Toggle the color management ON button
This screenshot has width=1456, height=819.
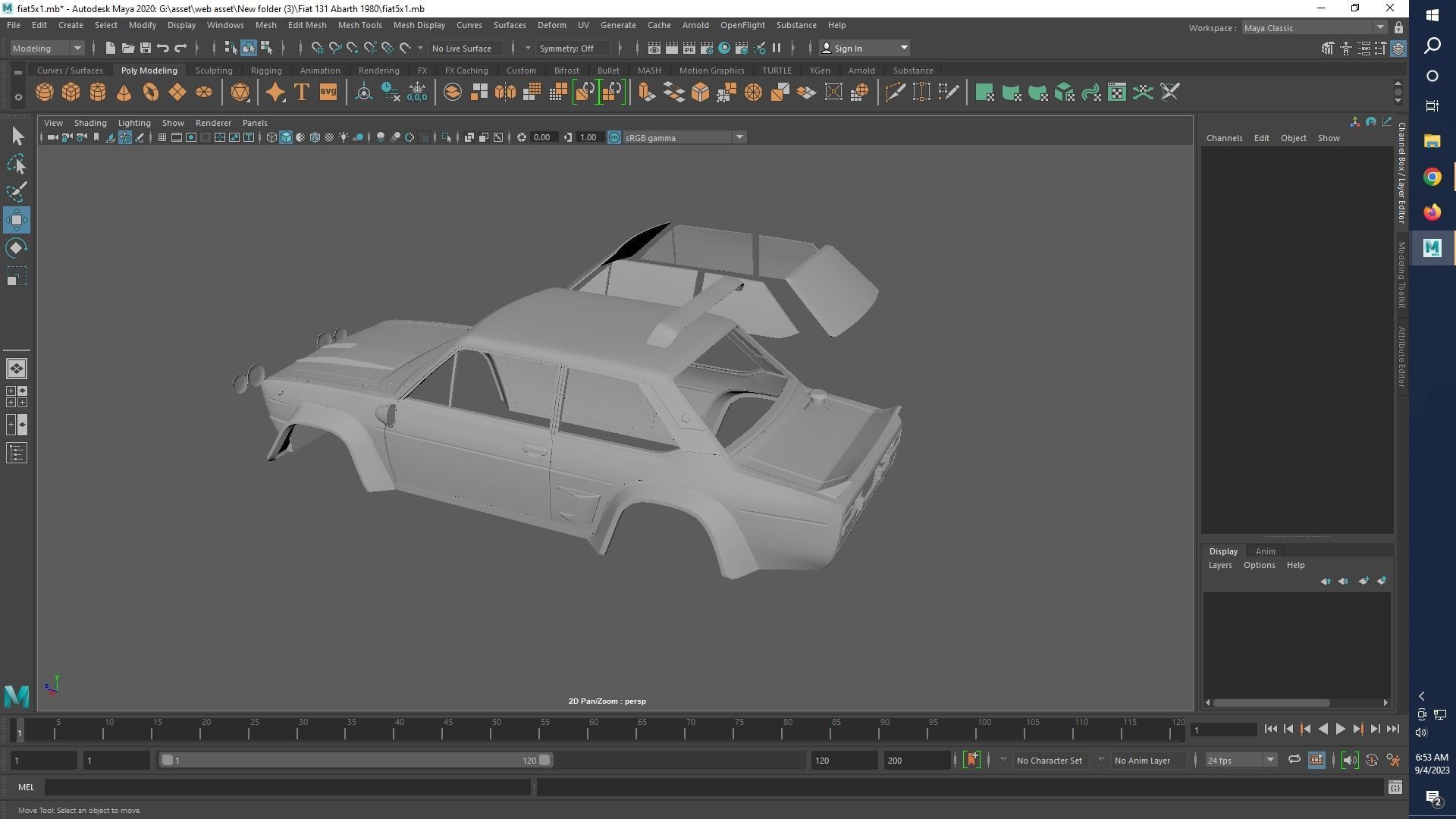pos(614,137)
